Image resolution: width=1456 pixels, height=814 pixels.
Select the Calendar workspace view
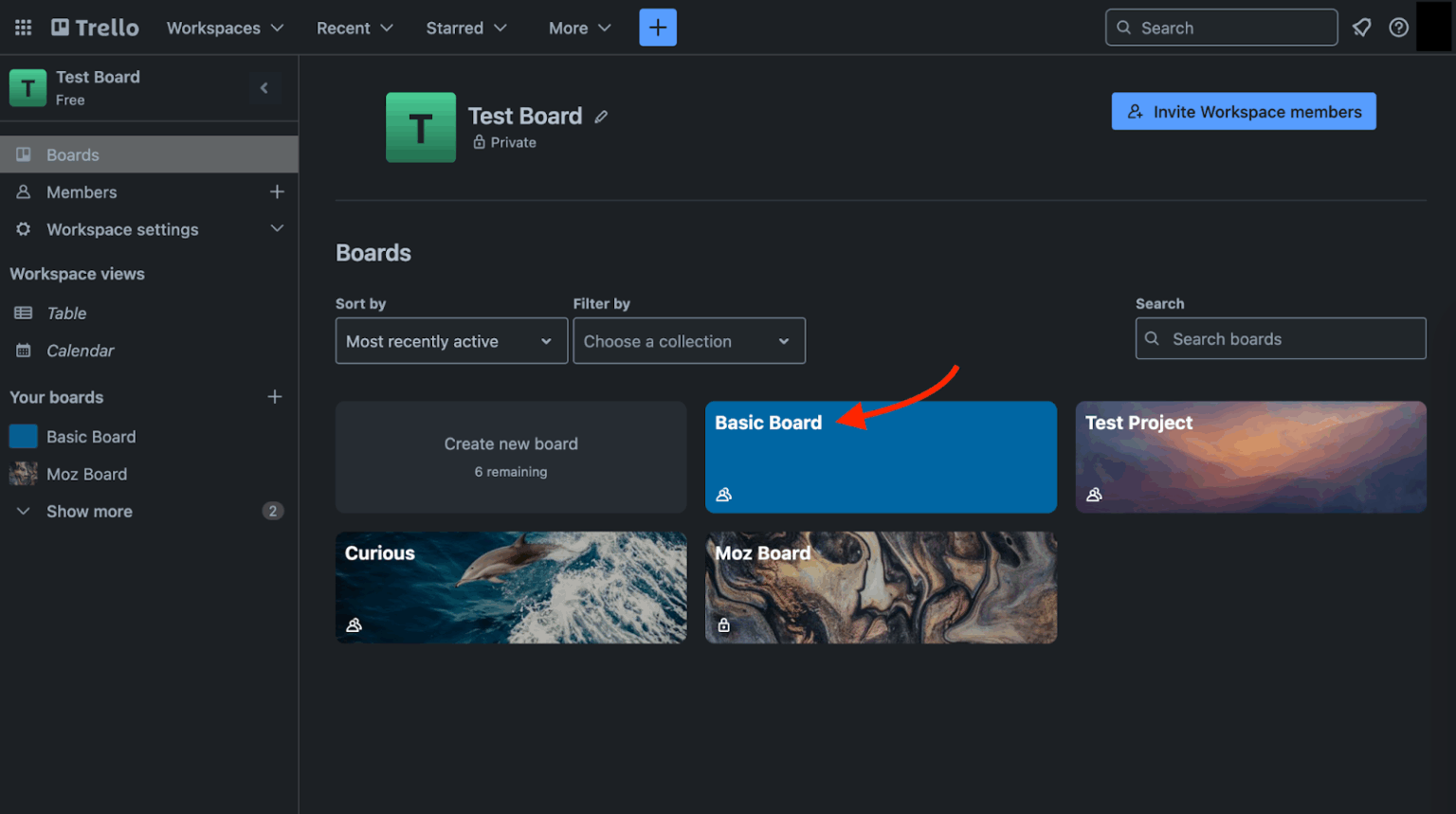click(81, 351)
